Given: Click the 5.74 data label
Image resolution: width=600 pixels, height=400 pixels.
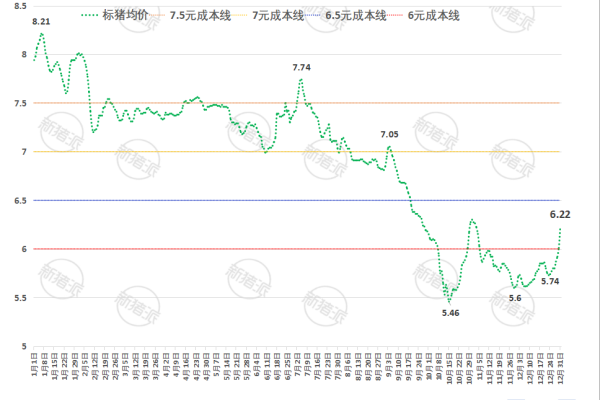Looking at the screenshot, I should pos(550,282).
